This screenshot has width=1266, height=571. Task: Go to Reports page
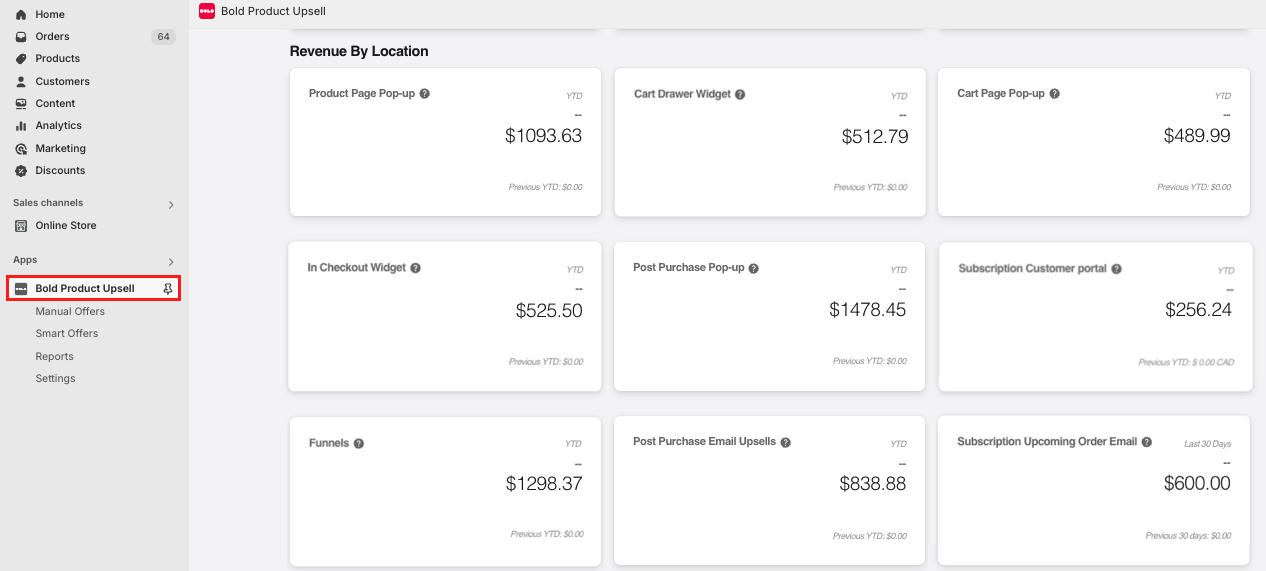(55, 357)
